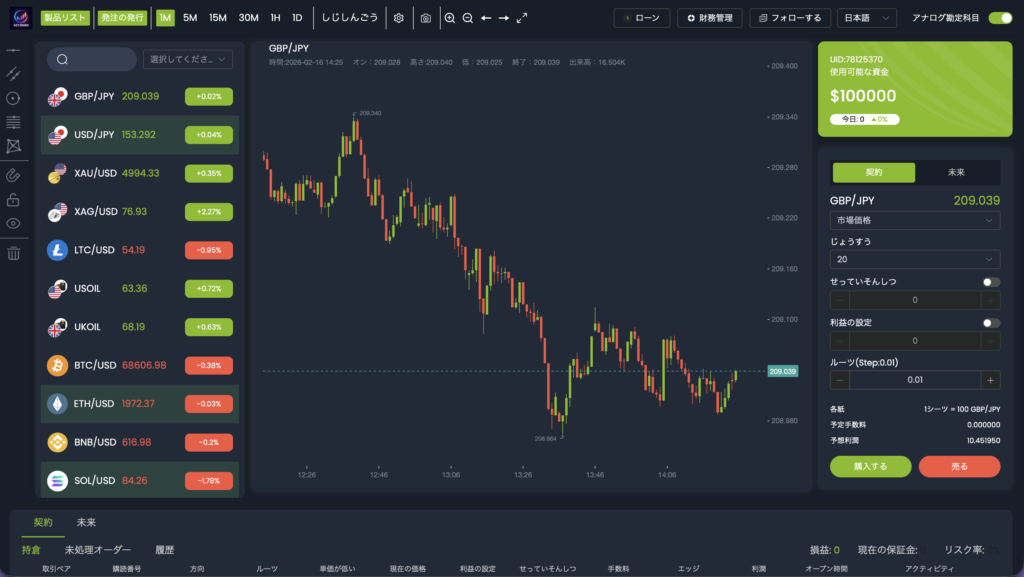Enable the せっていそんしつ stop-loss switch
The width and height of the screenshot is (1024, 577).
tap(990, 282)
